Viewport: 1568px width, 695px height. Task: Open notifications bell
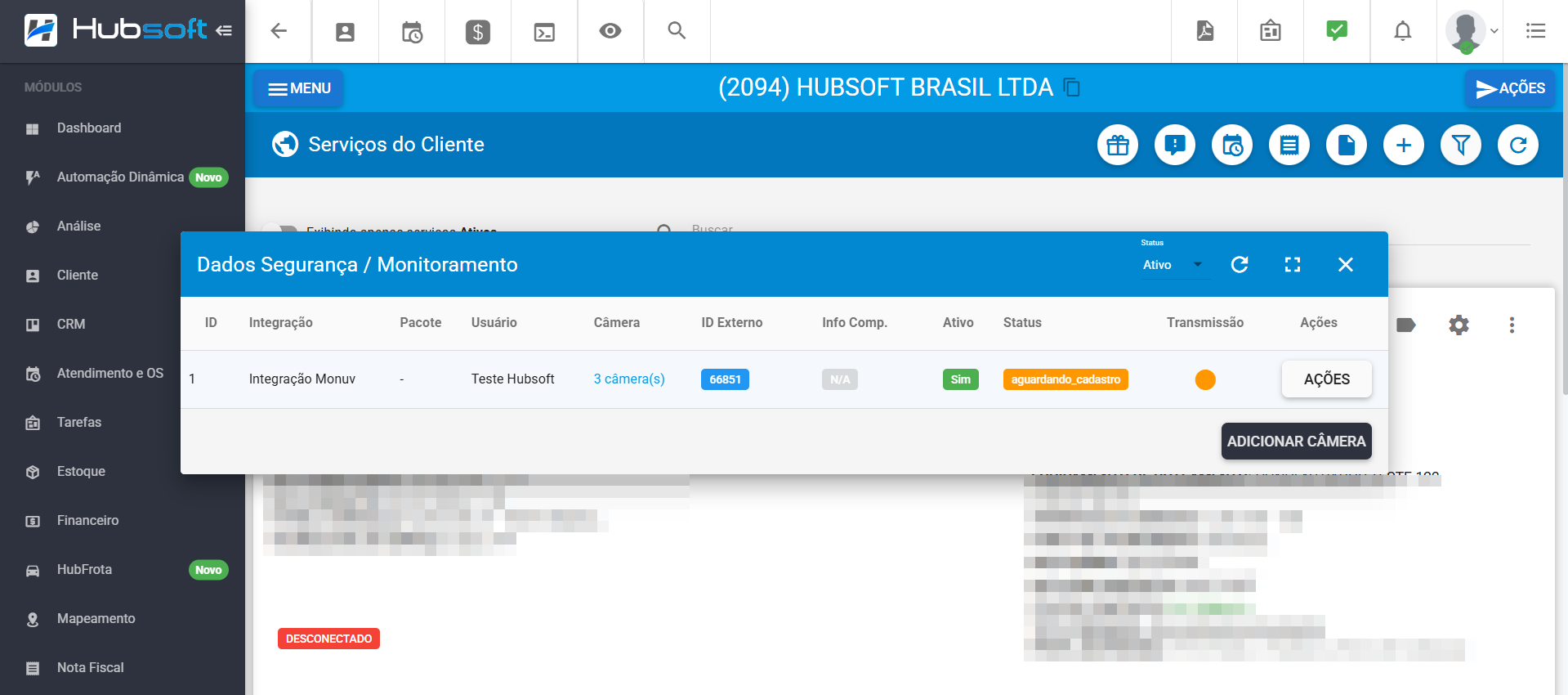tap(1403, 31)
